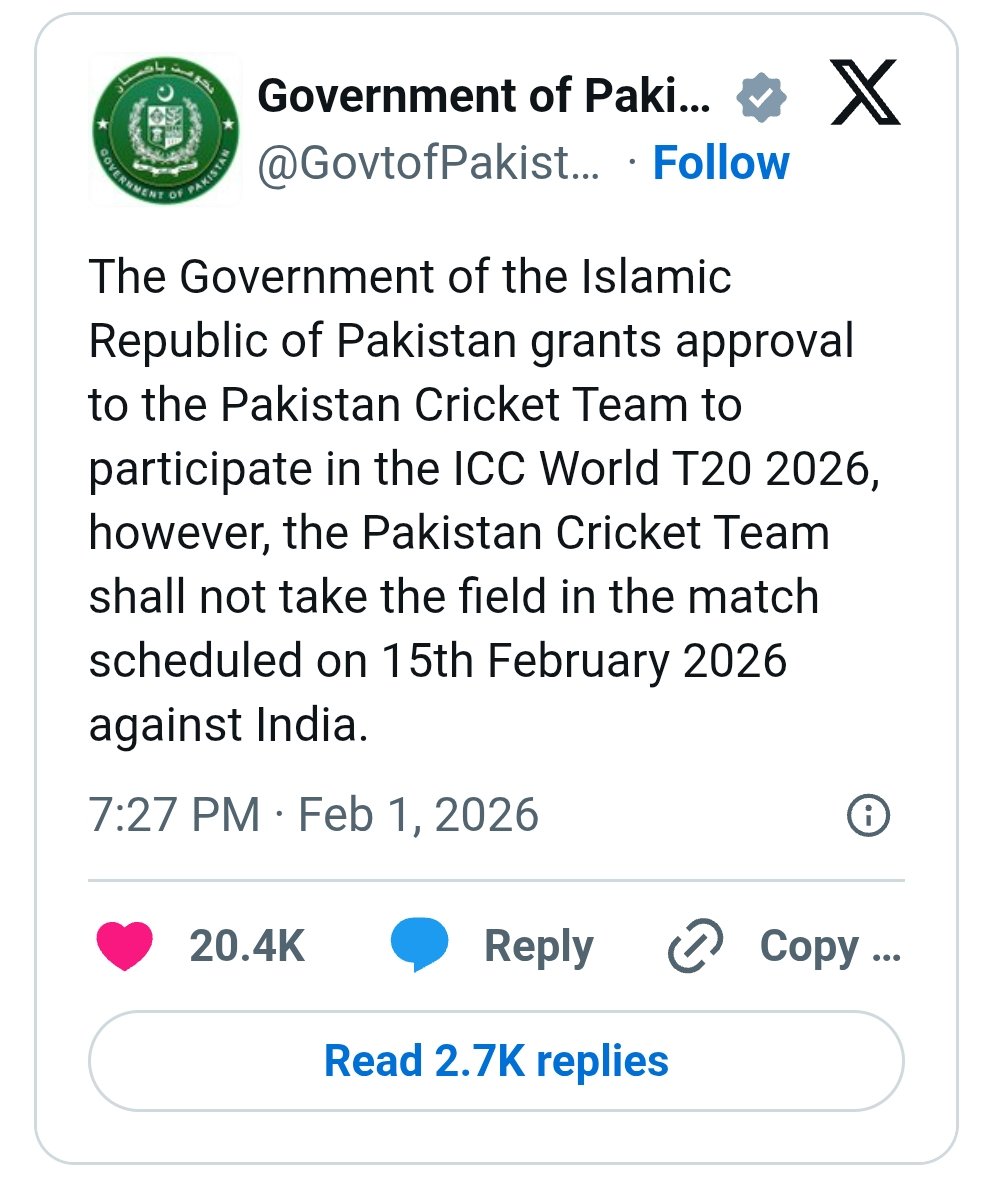Click the Feb 1, 2026 post date
Viewport: 985px width, 1180px height.
[418, 815]
